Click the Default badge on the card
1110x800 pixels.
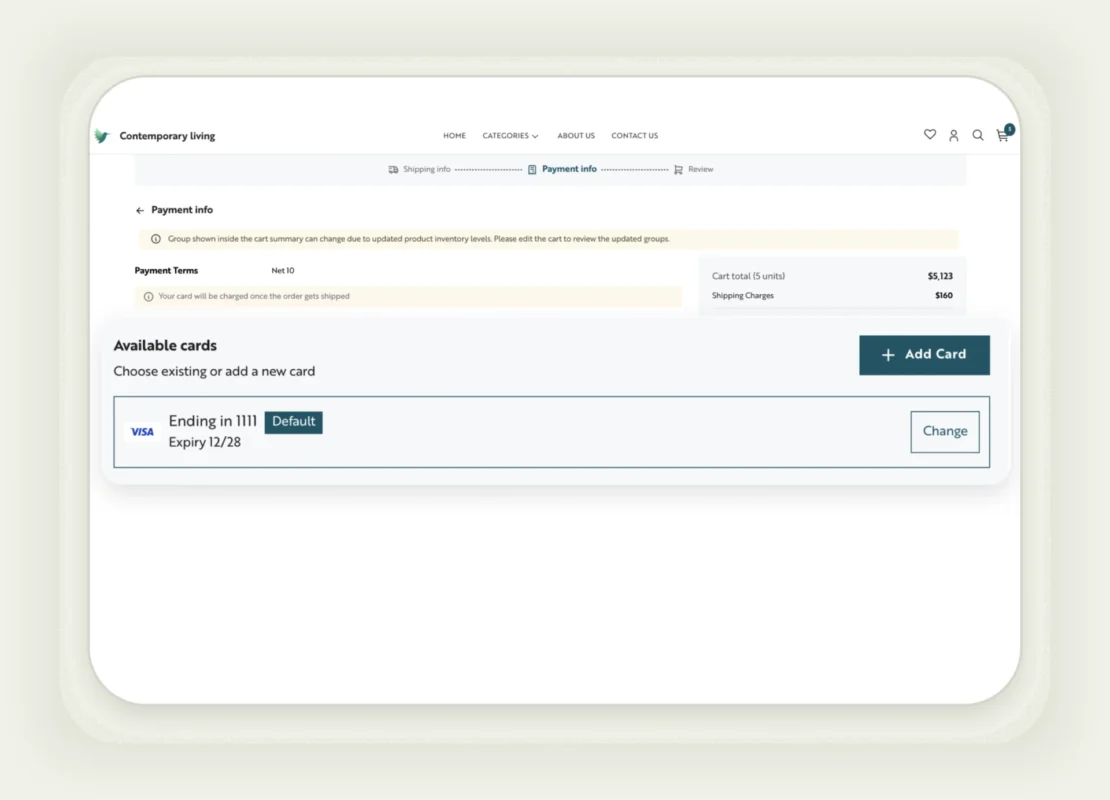pyautogui.click(x=293, y=422)
